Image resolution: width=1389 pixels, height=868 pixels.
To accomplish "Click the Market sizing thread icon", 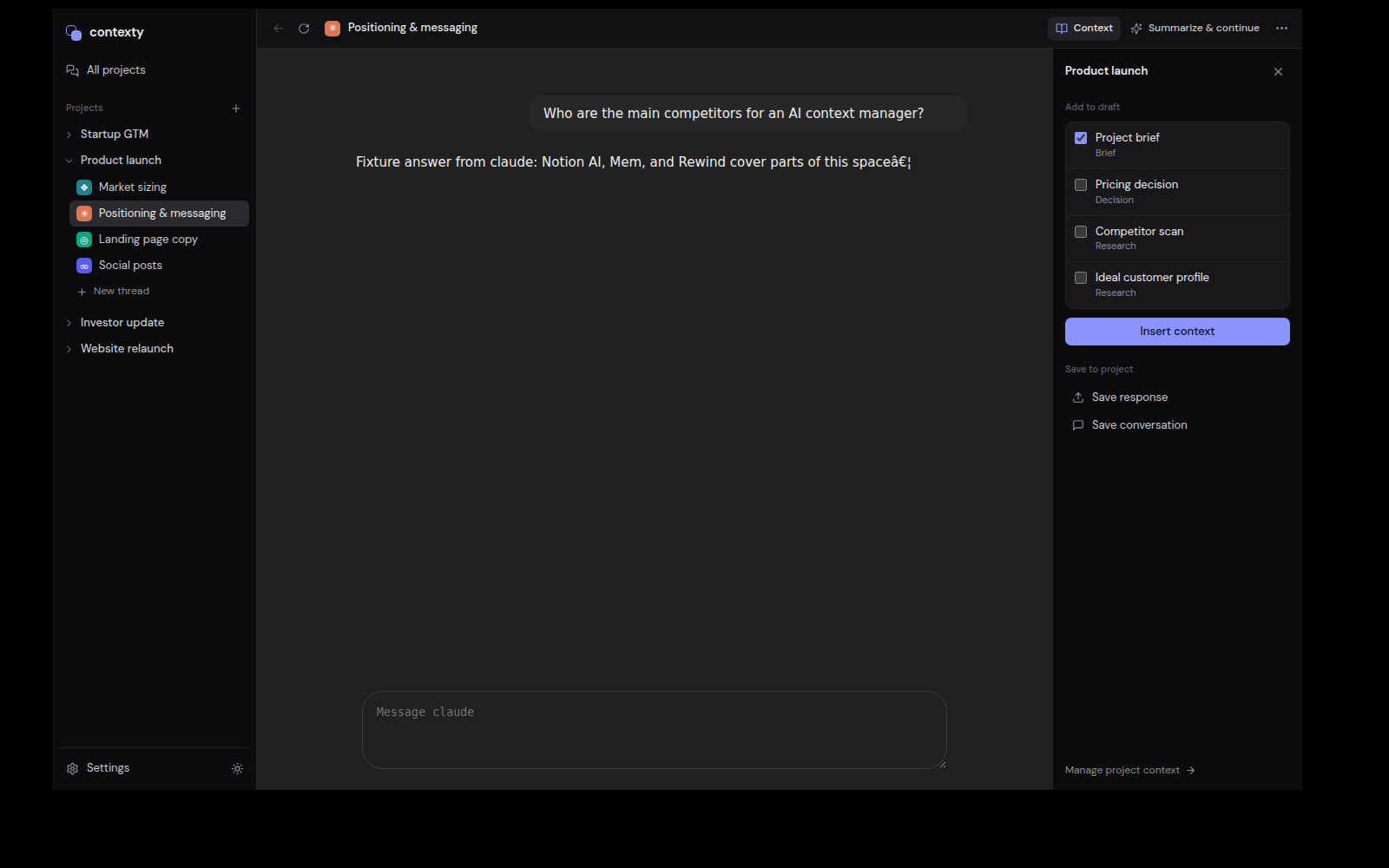I will click(84, 187).
